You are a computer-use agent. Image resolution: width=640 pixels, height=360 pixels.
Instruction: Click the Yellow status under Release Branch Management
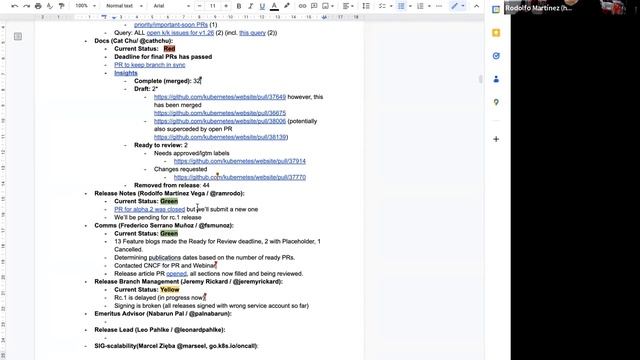click(x=170, y=290)
